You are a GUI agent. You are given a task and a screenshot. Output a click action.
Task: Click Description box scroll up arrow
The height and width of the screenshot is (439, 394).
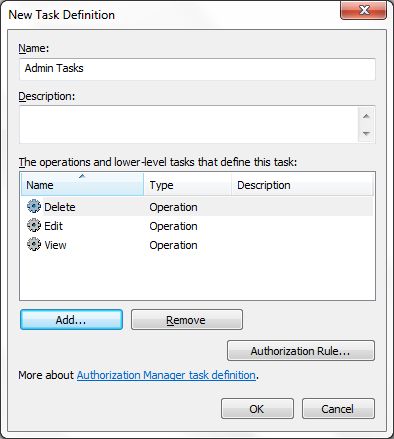(366, 116)
